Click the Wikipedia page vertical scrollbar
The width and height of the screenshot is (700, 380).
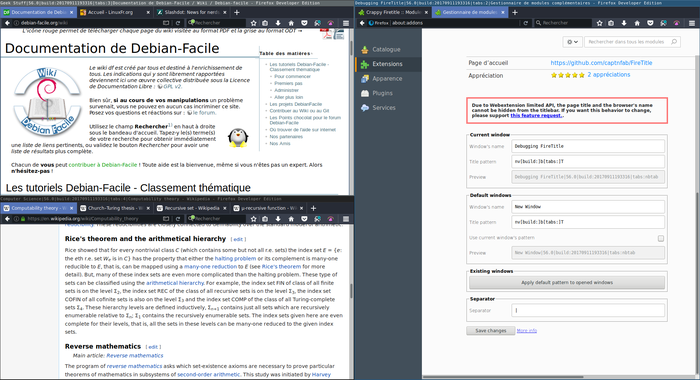coord(351,291)
